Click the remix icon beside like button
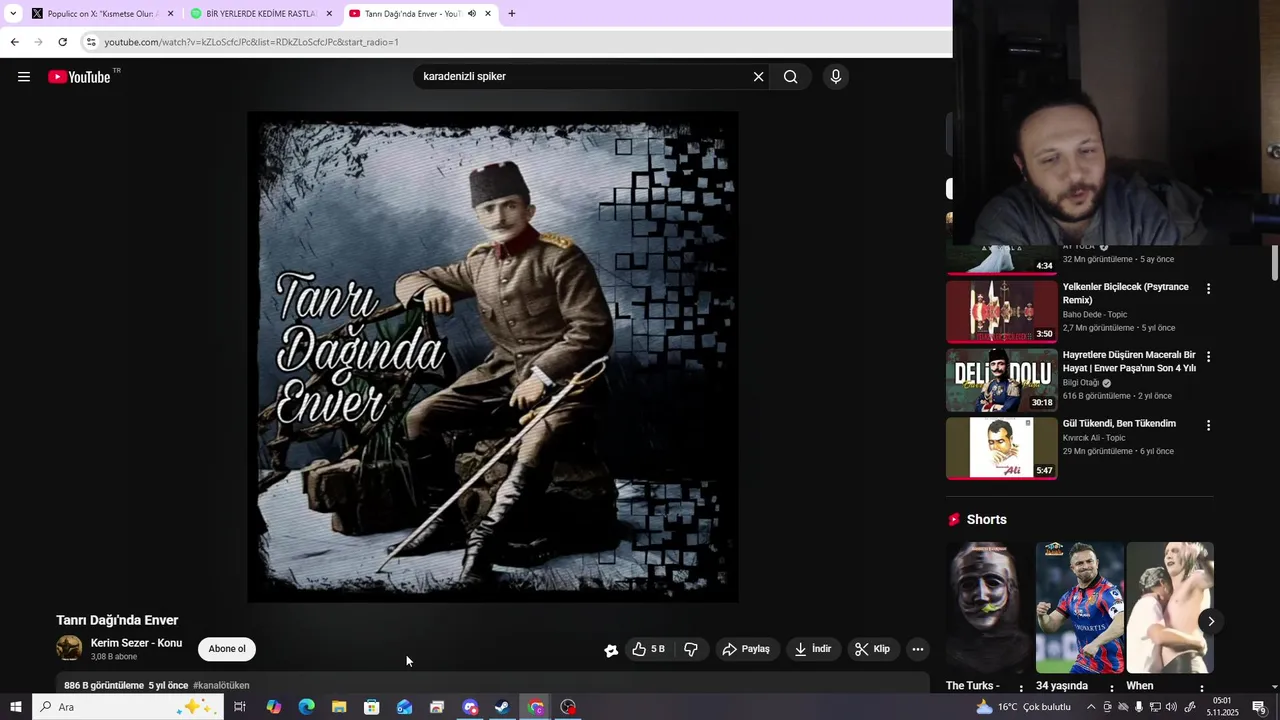This screenshot has height=720, width=1280. pos(611,650)
